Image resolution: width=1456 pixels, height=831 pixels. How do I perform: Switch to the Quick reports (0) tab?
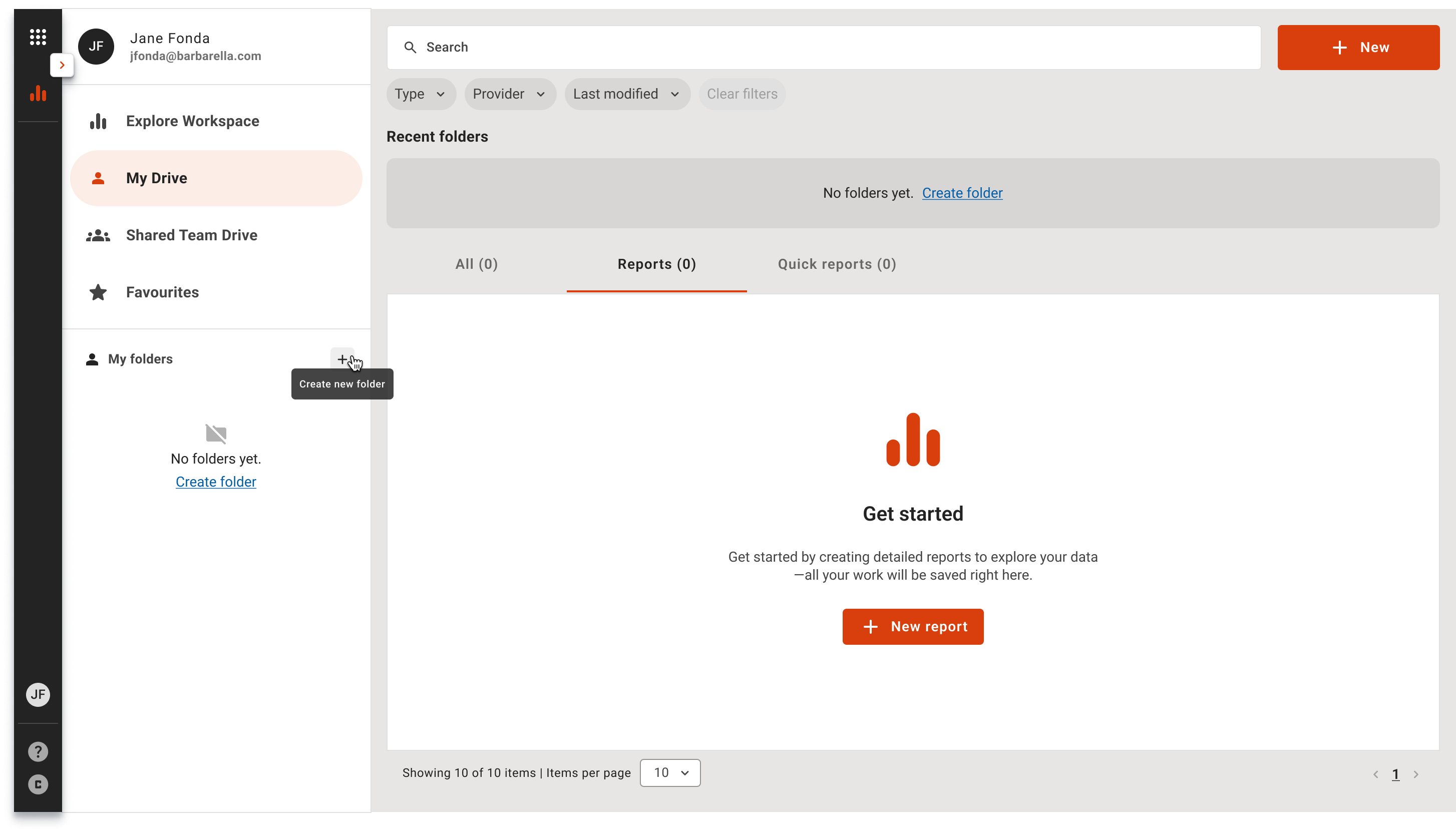[x=837, y=264]
